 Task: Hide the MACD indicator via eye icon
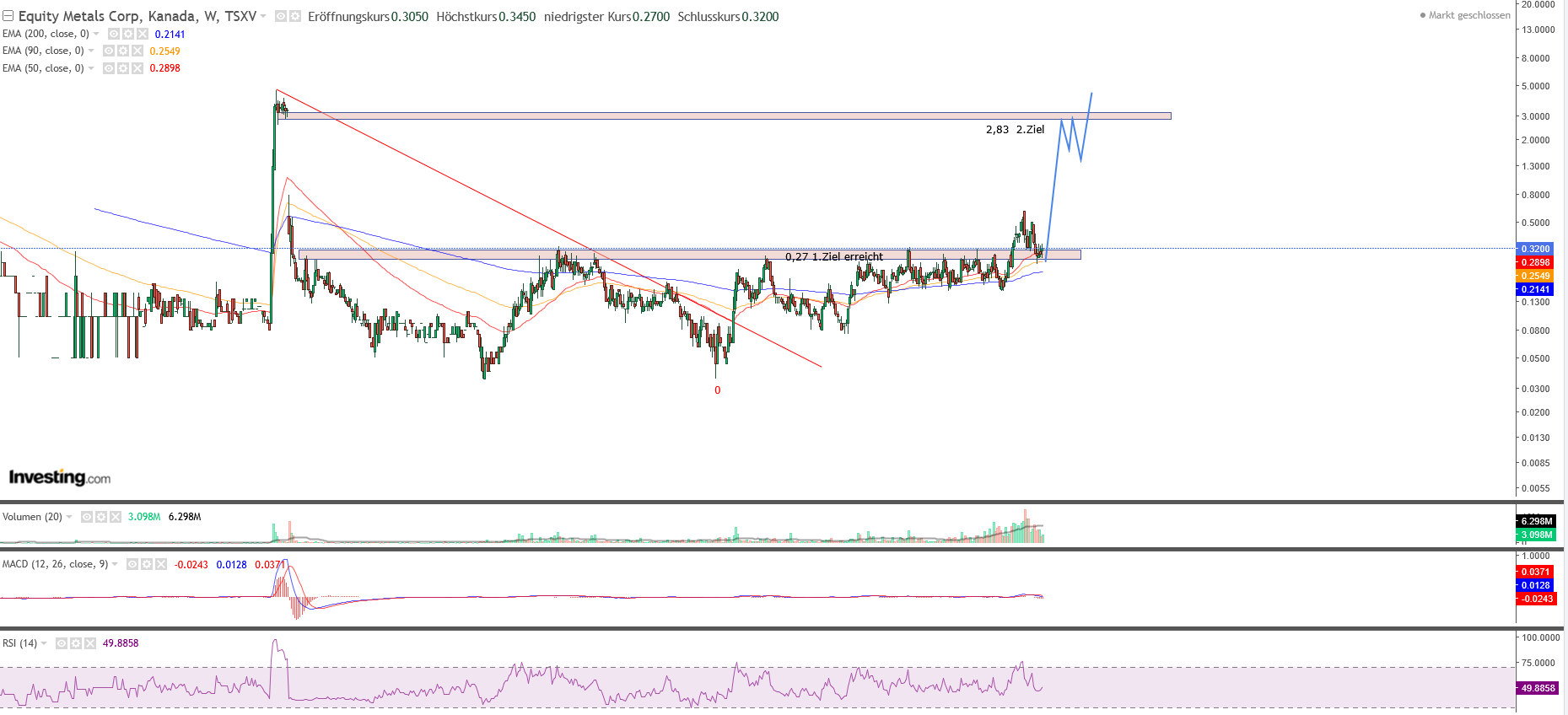pos(132,564)
